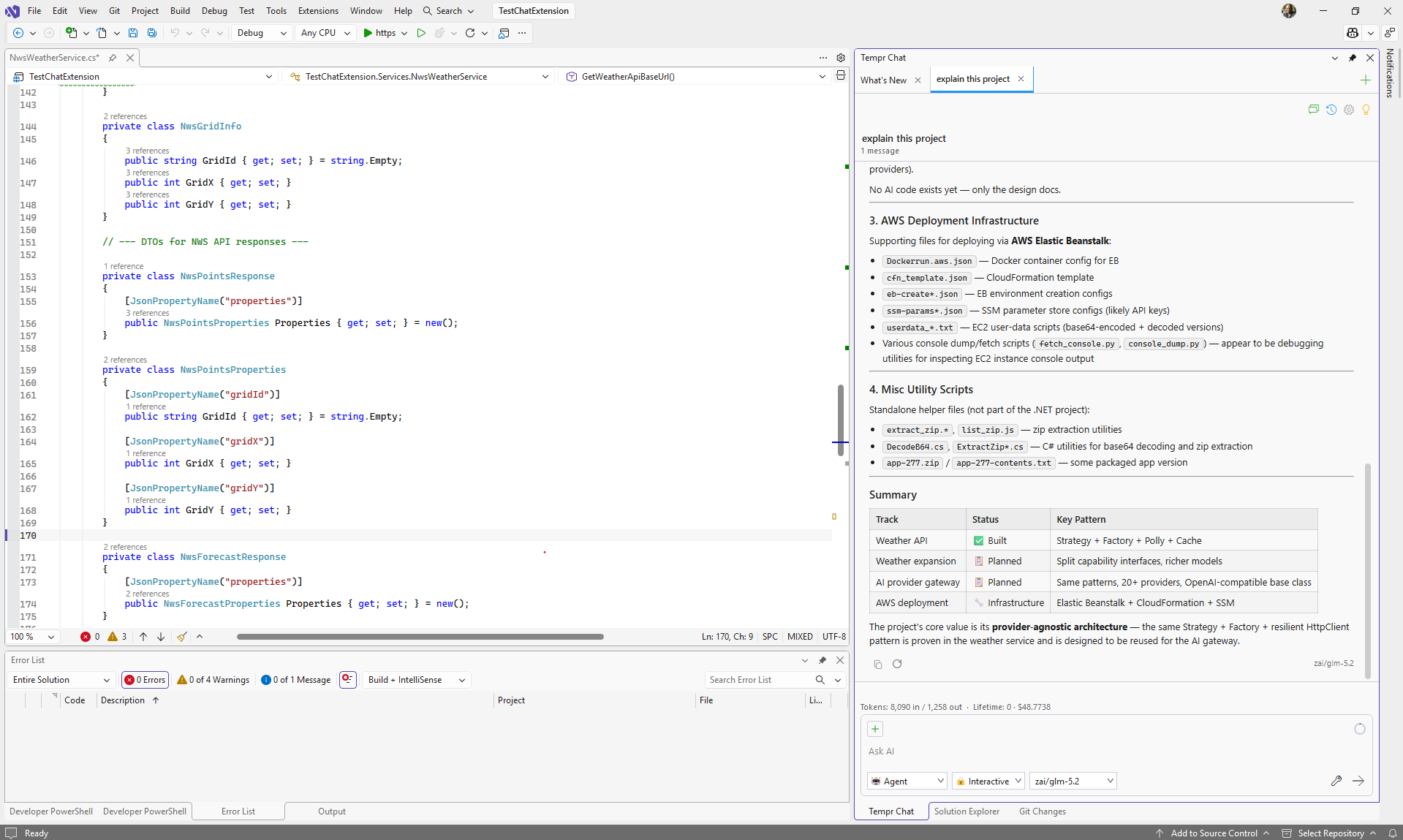
Task: Switch to the Output tab
Action: point(332,811)
